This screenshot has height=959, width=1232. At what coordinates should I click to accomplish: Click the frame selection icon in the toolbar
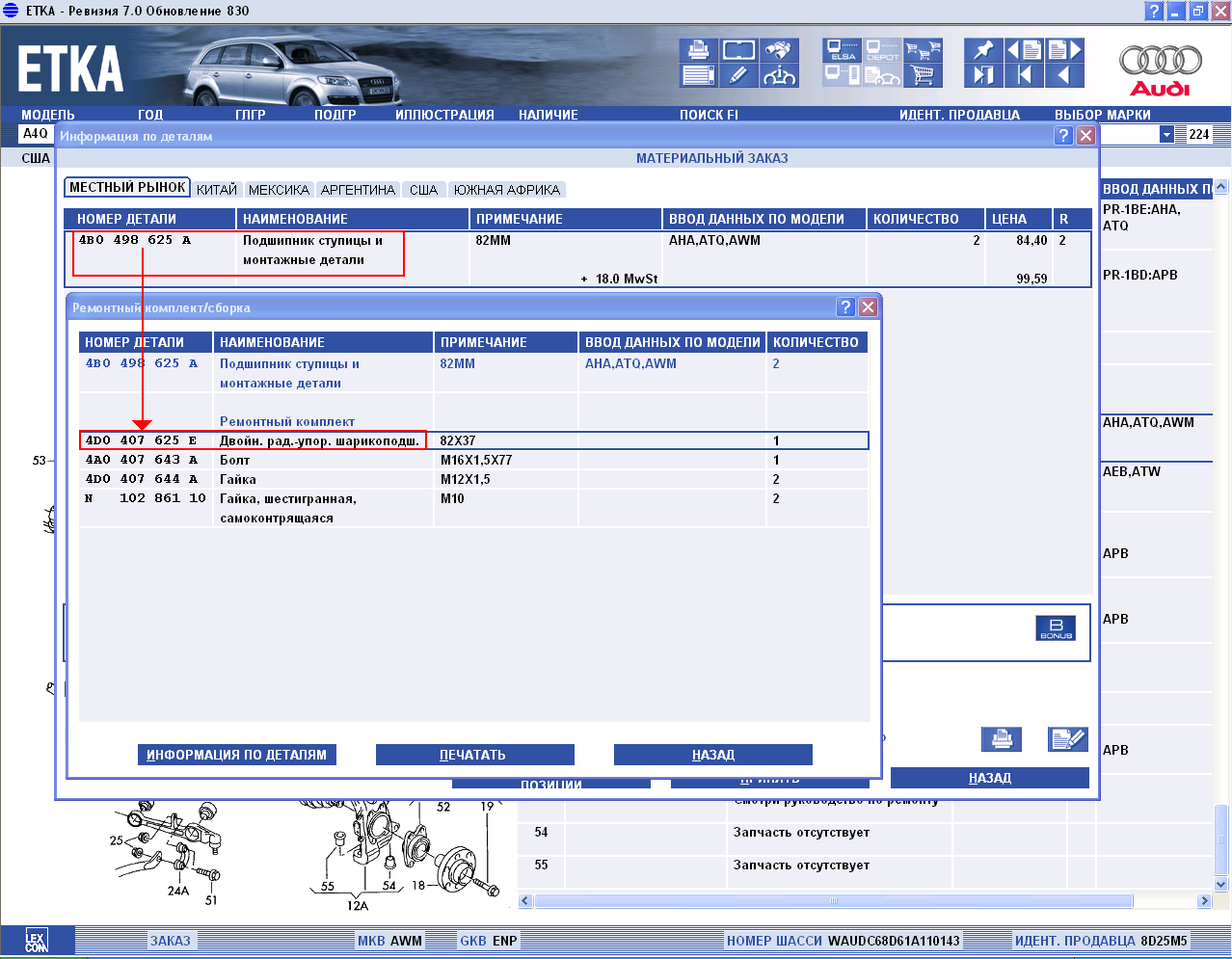738,51
